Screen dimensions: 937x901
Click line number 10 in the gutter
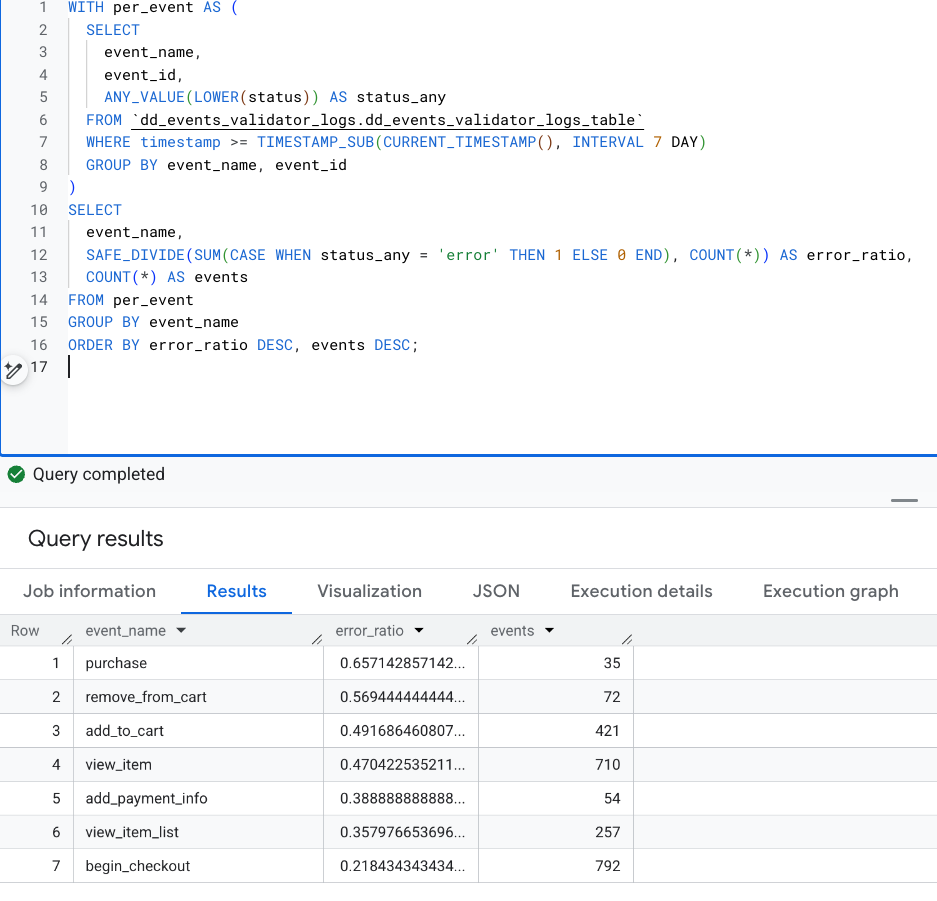[x=39, y=210]
